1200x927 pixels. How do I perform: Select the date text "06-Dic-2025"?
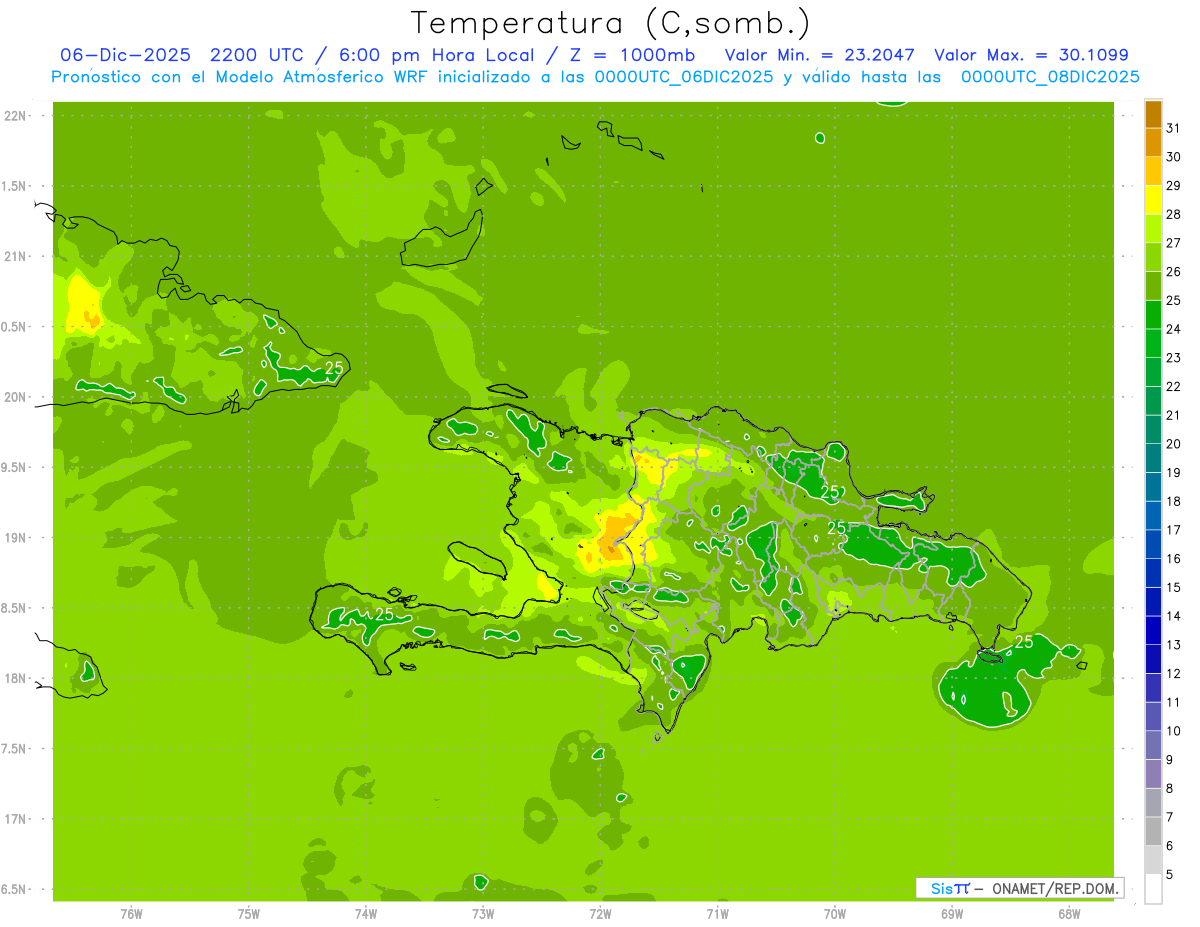coord(125,55)
